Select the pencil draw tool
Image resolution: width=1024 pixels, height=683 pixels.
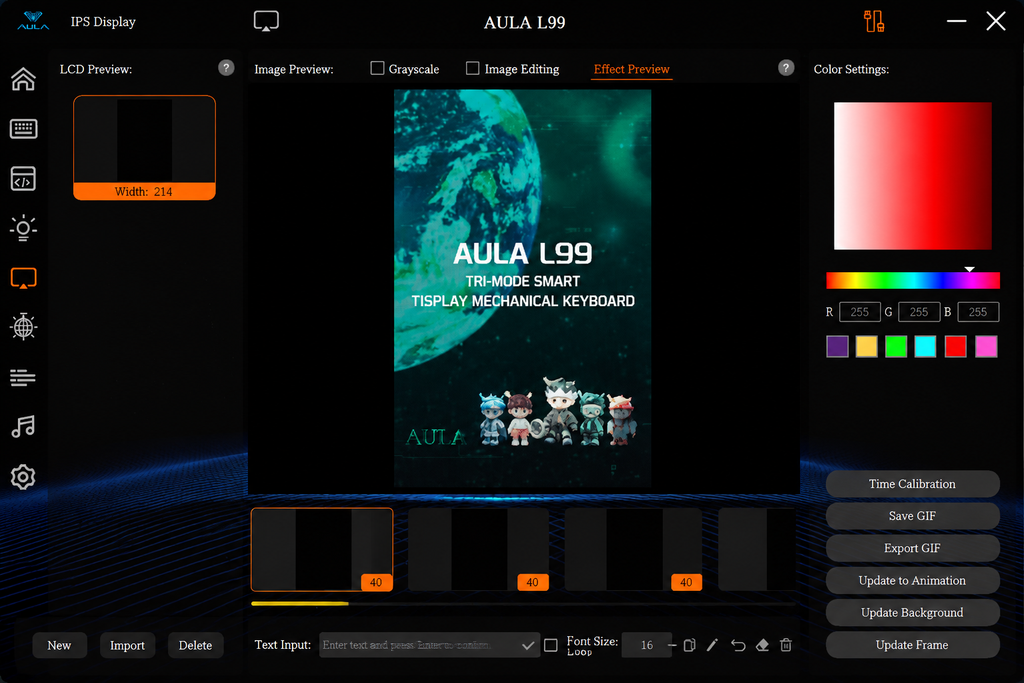pos(712,645)
